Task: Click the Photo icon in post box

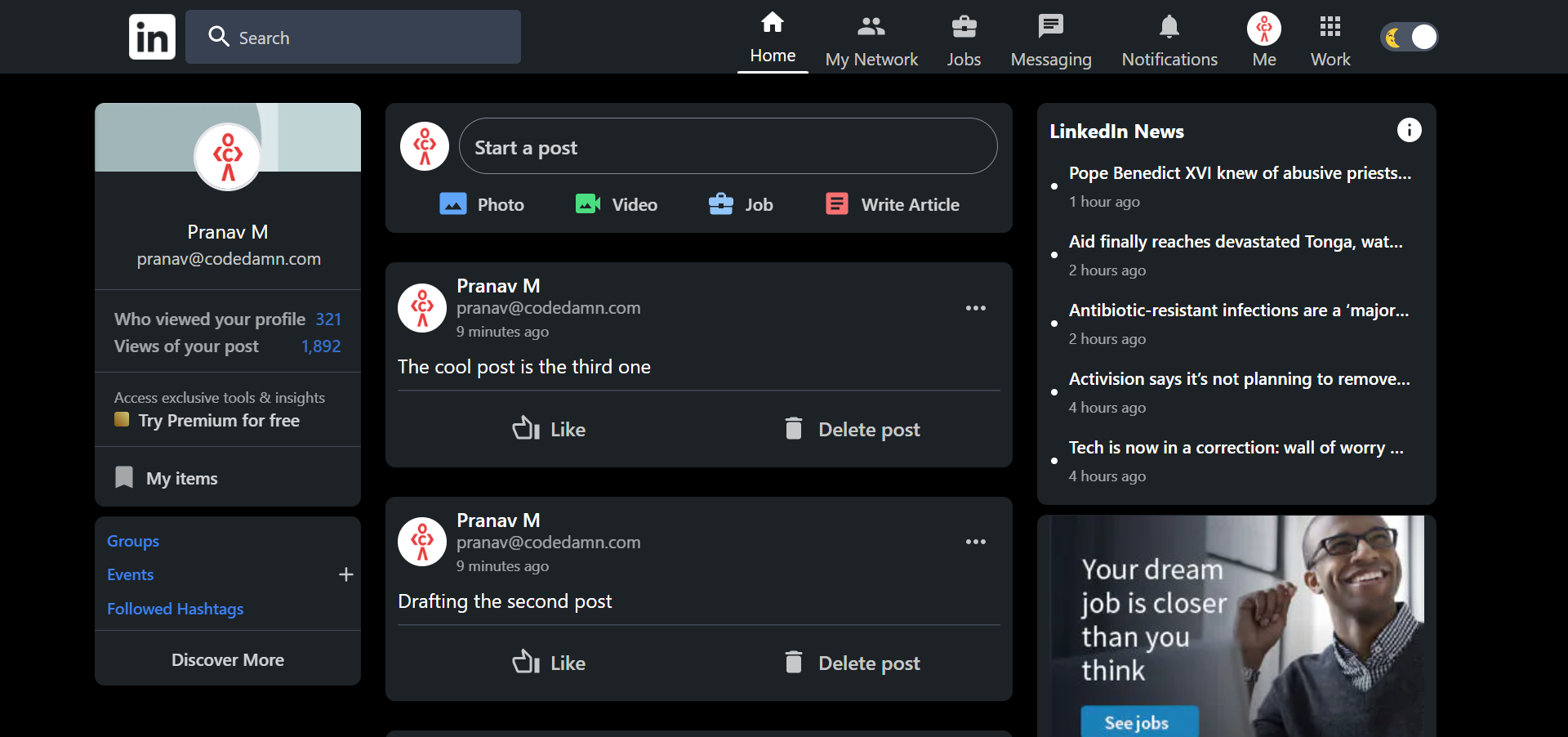Action: click(453, 203)
